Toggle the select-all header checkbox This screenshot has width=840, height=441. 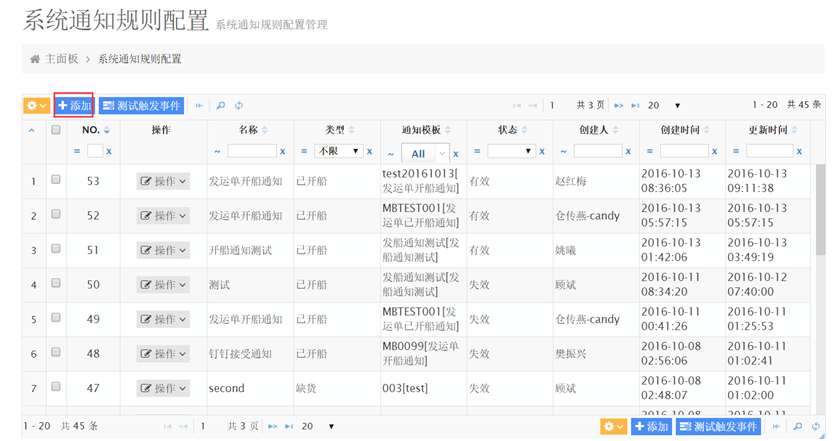(x=56, y=130)
